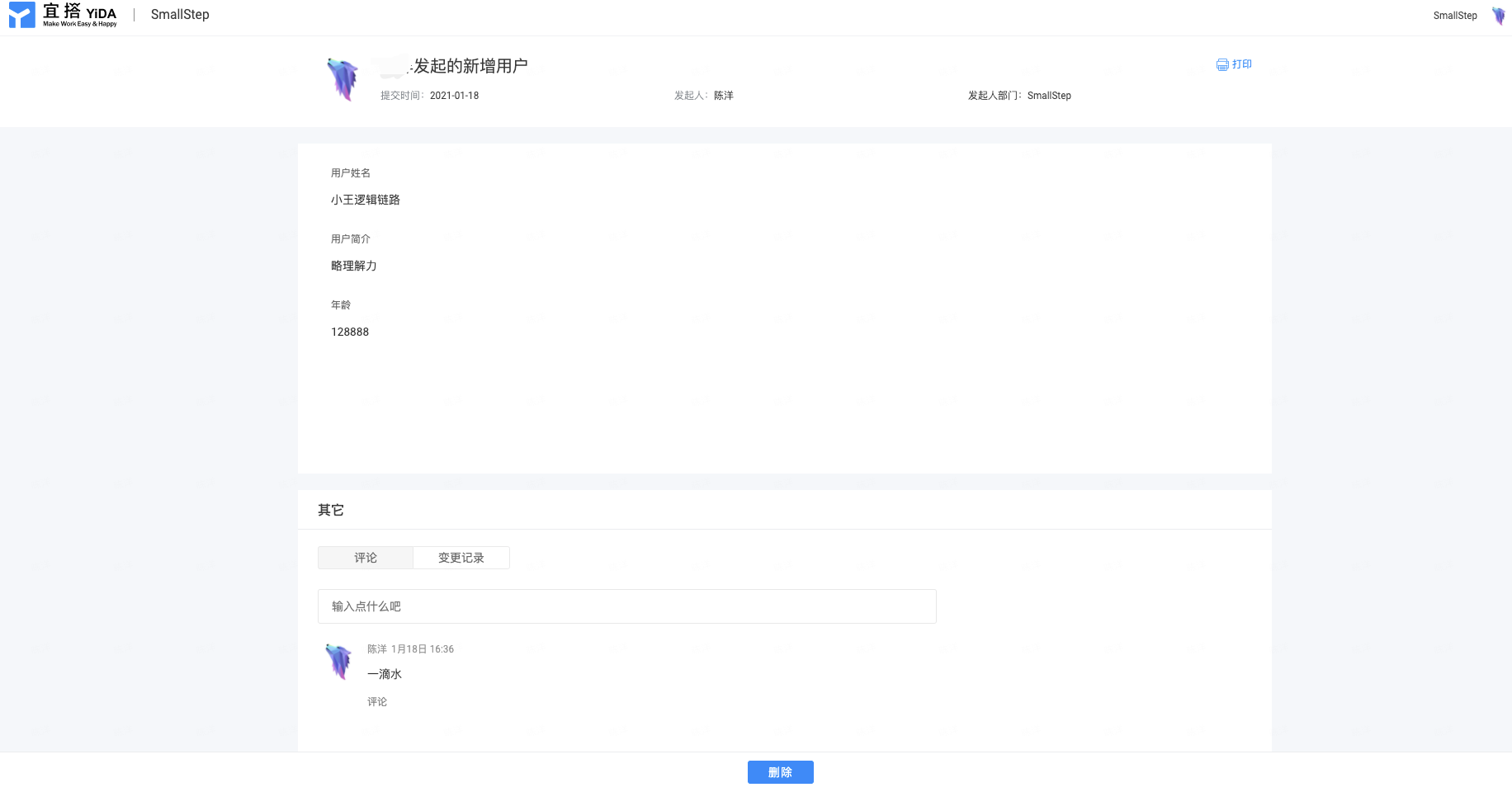This screenshot has width=1512, height=792.
Task: Click the 评论 reply link under 一滴水
Action: pyautogui.click(x=377, y=702)
